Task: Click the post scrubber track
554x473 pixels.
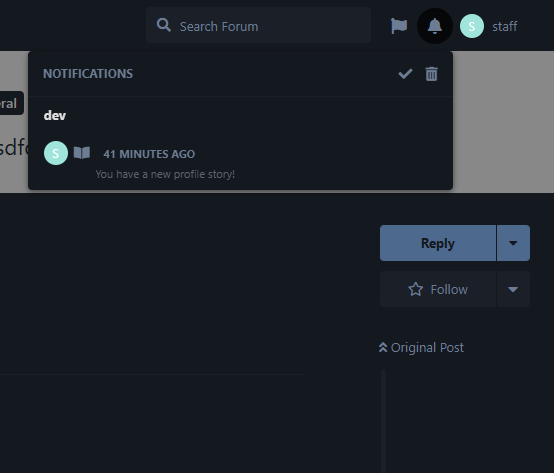Action: 384,420
